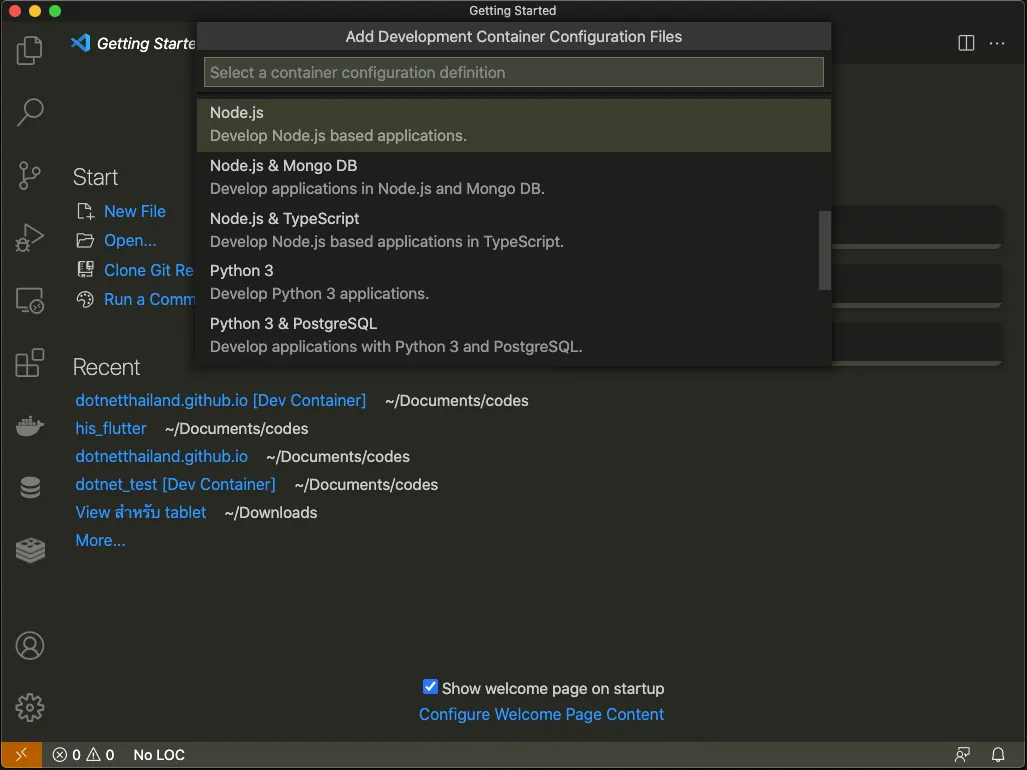Click the feedback icon in the status bar
Image resolution: width=1027 pixels, height=770 pixels.
[x=962, y=755]
